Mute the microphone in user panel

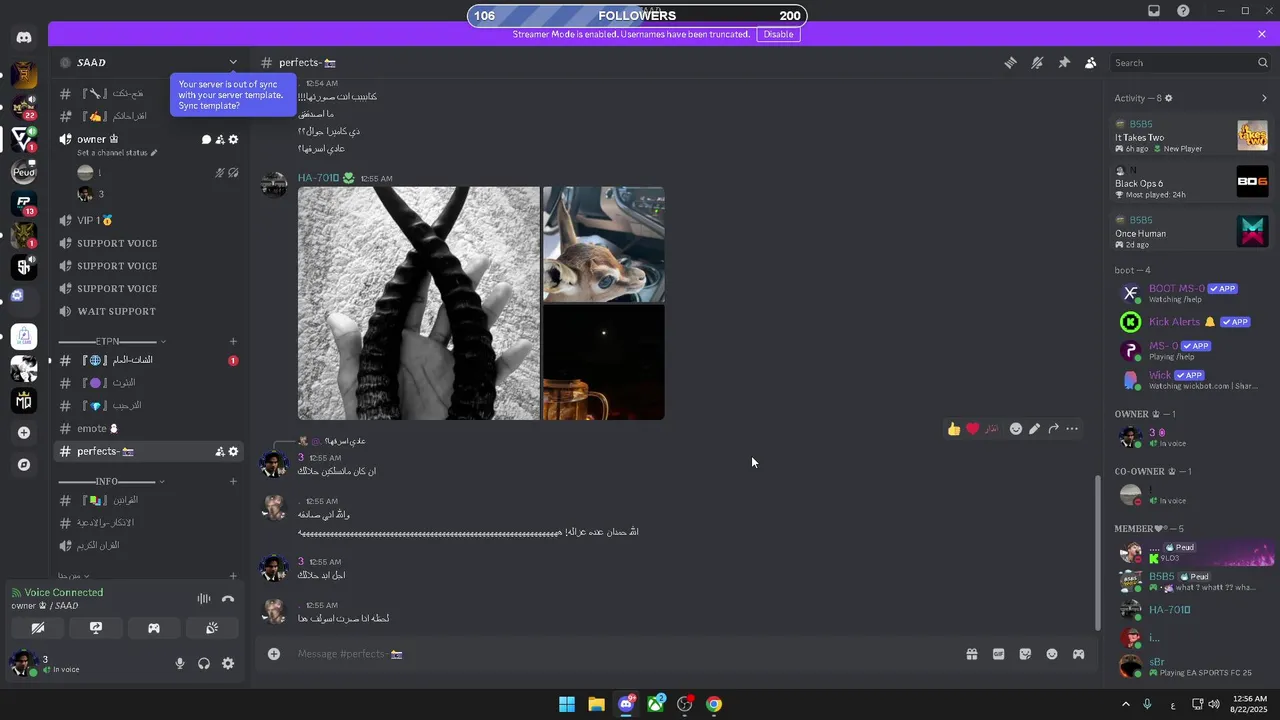[x=180, y=663]
